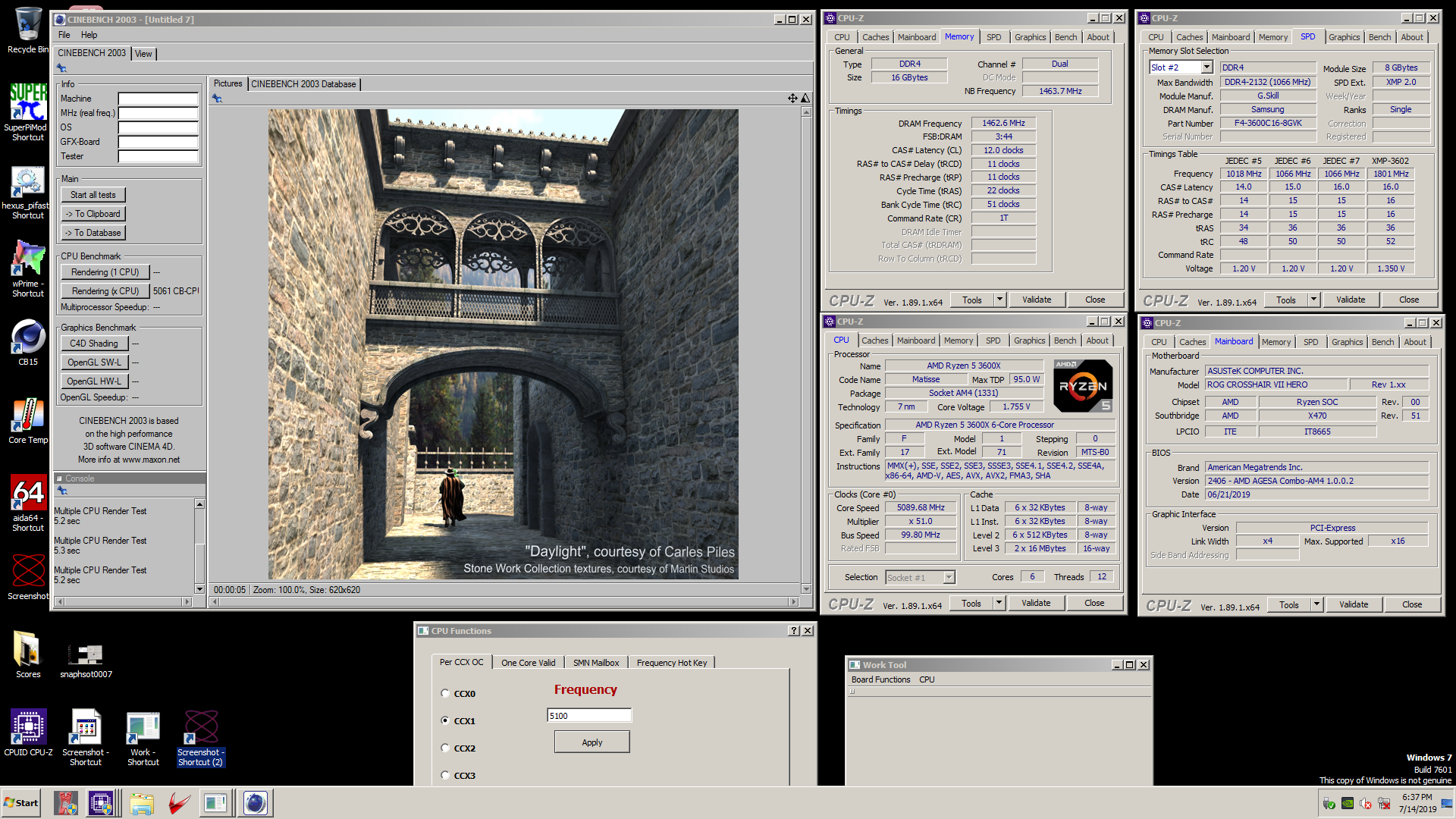
Task: Open the hexus_pifast shortcut icon
Action: (x=27, y=193)
